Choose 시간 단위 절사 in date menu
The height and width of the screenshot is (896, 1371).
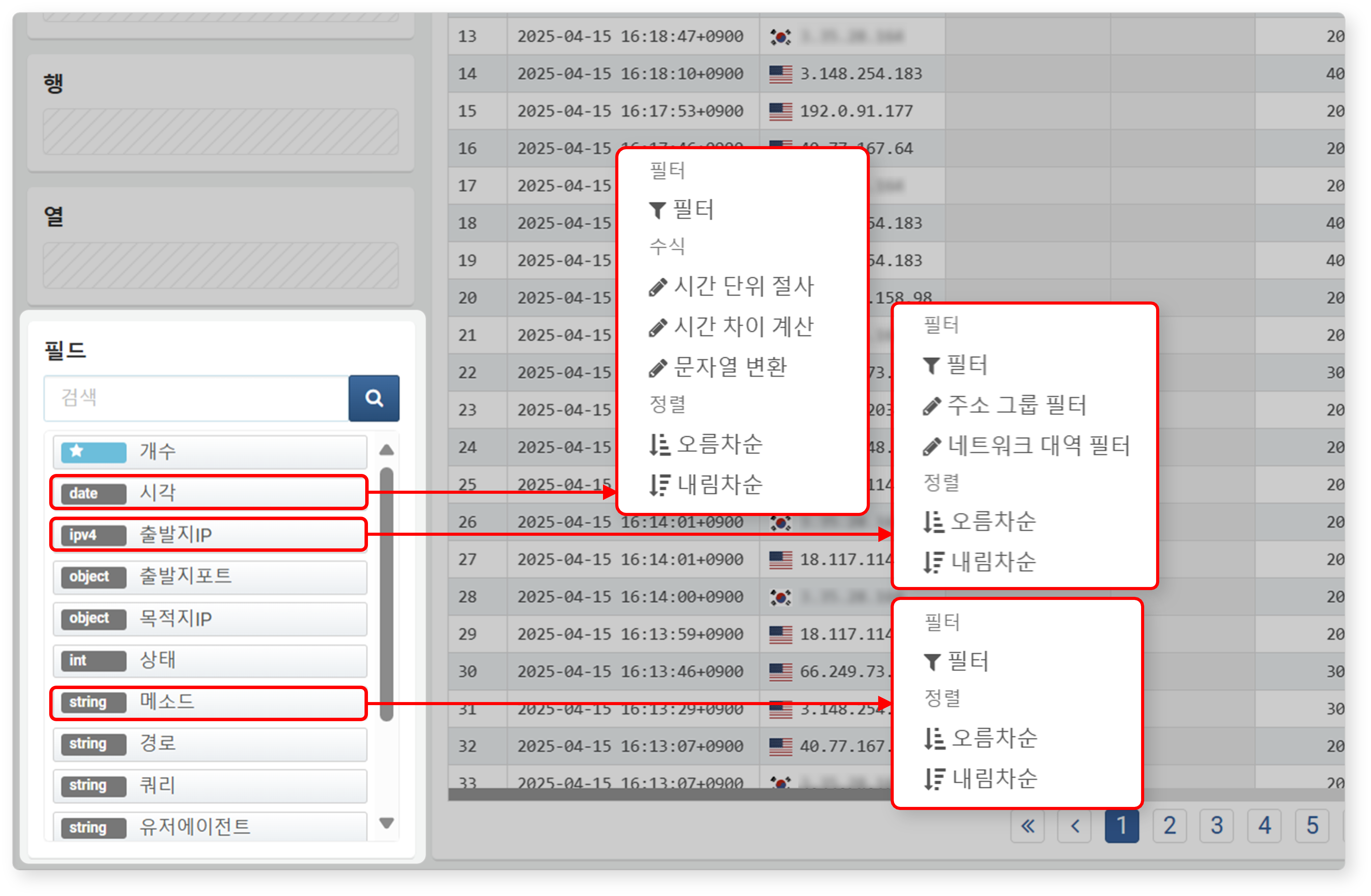pyautogui.click(x=731, y=286)
